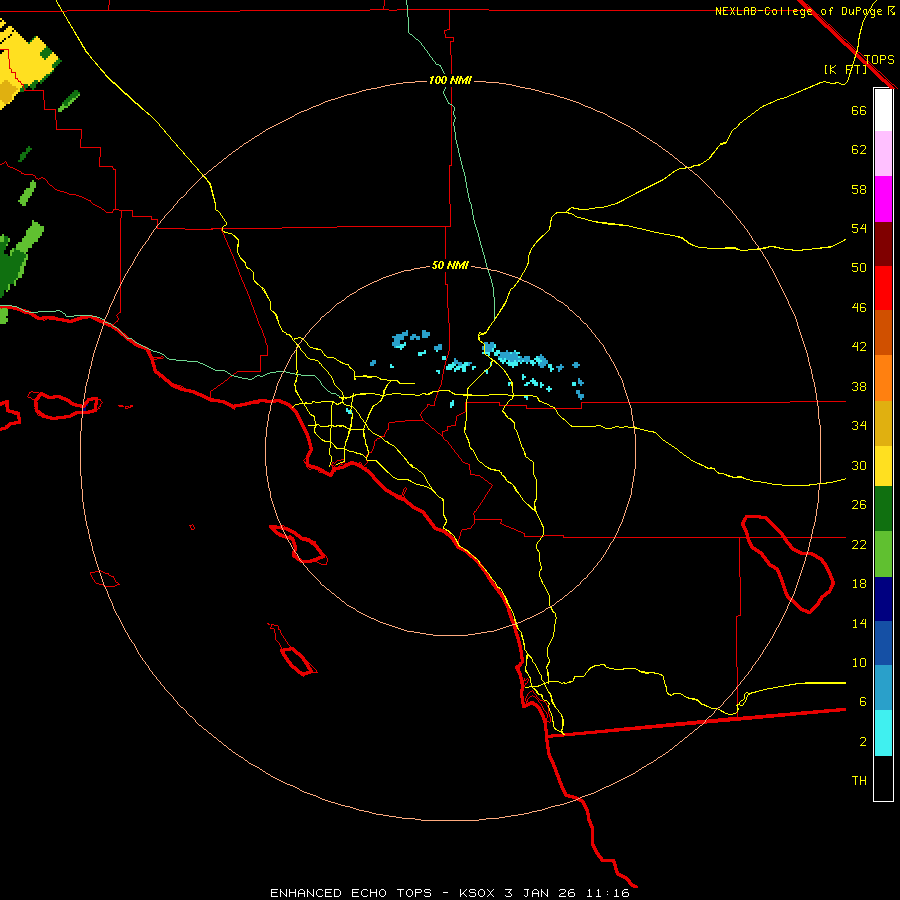Click the legend value "46"
Screen dimensions: 900x900
(859, 308)
